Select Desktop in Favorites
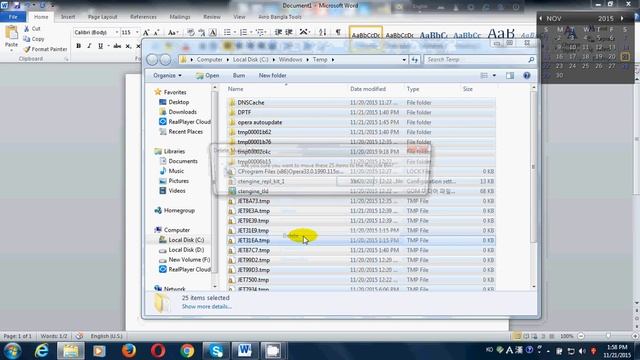 [178, 102]
